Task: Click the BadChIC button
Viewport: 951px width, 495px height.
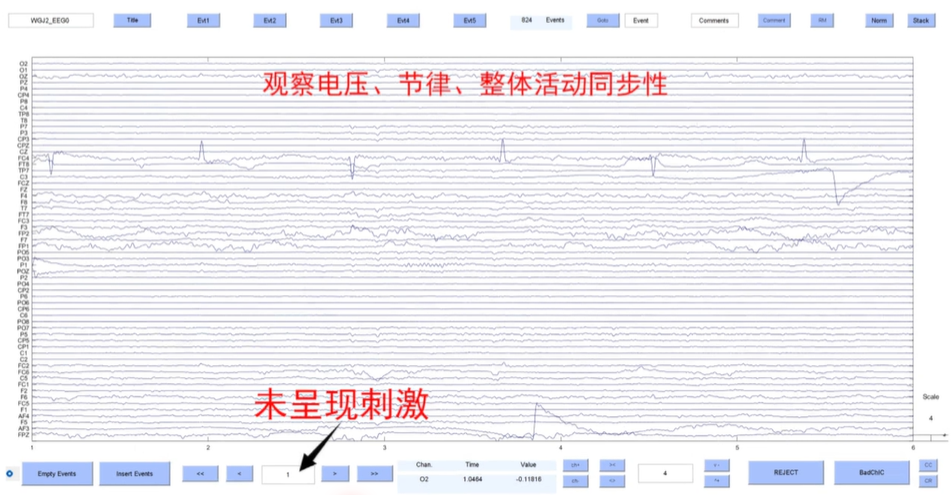Action: tap(871, 472)
